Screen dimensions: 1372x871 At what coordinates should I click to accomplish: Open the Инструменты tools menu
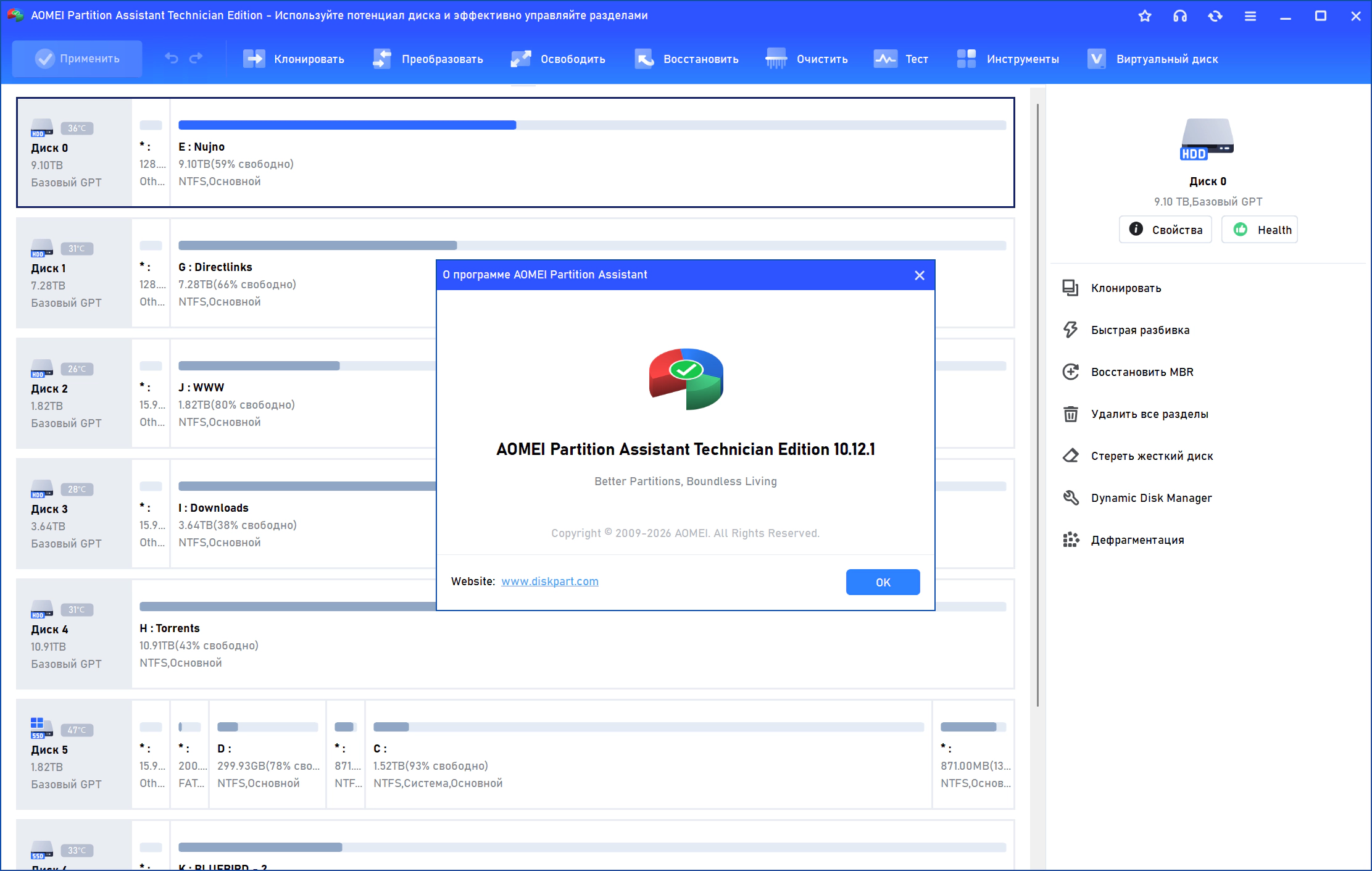pyautogui.click(x=1007, y=59)
